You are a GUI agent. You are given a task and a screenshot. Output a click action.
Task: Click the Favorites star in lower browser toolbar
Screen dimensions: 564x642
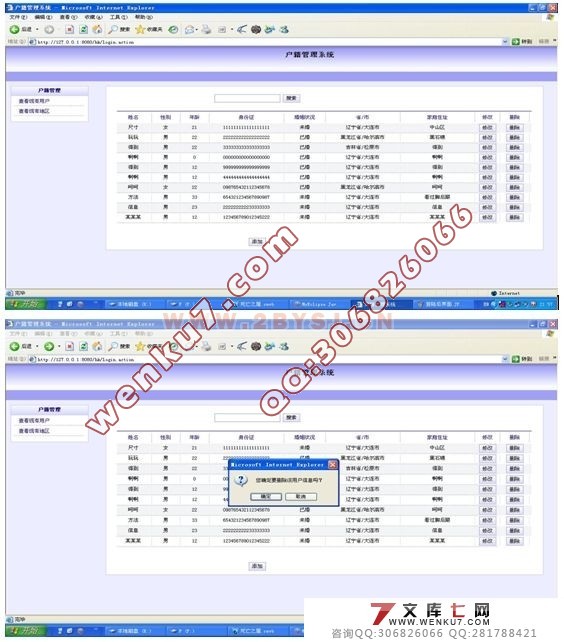coord(140,346)
